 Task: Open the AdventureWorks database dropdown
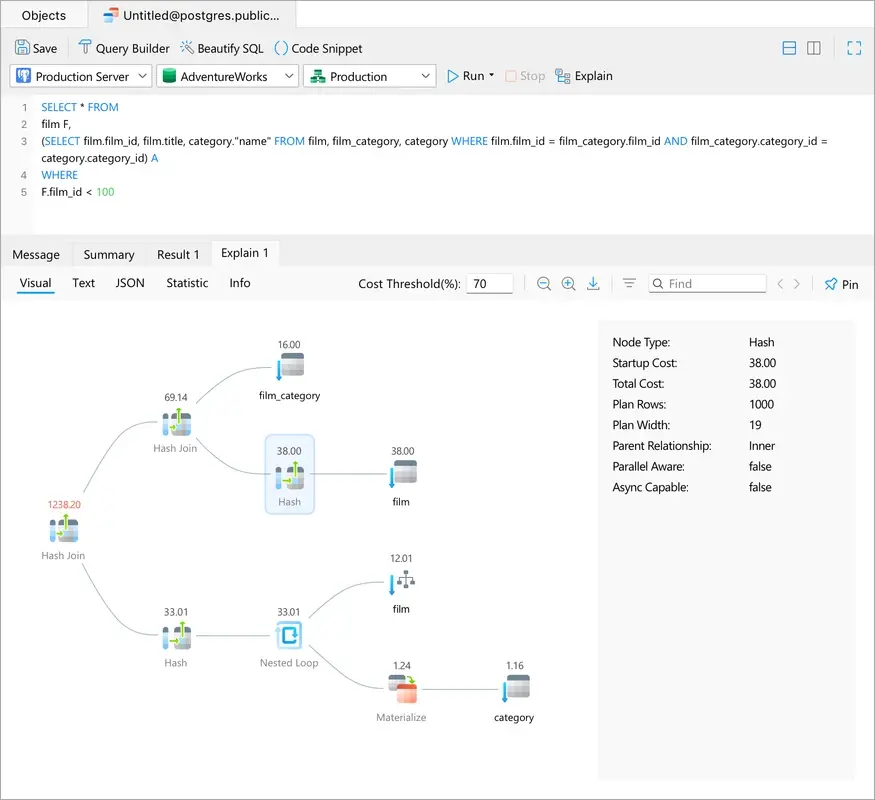[x=227, y=75]
